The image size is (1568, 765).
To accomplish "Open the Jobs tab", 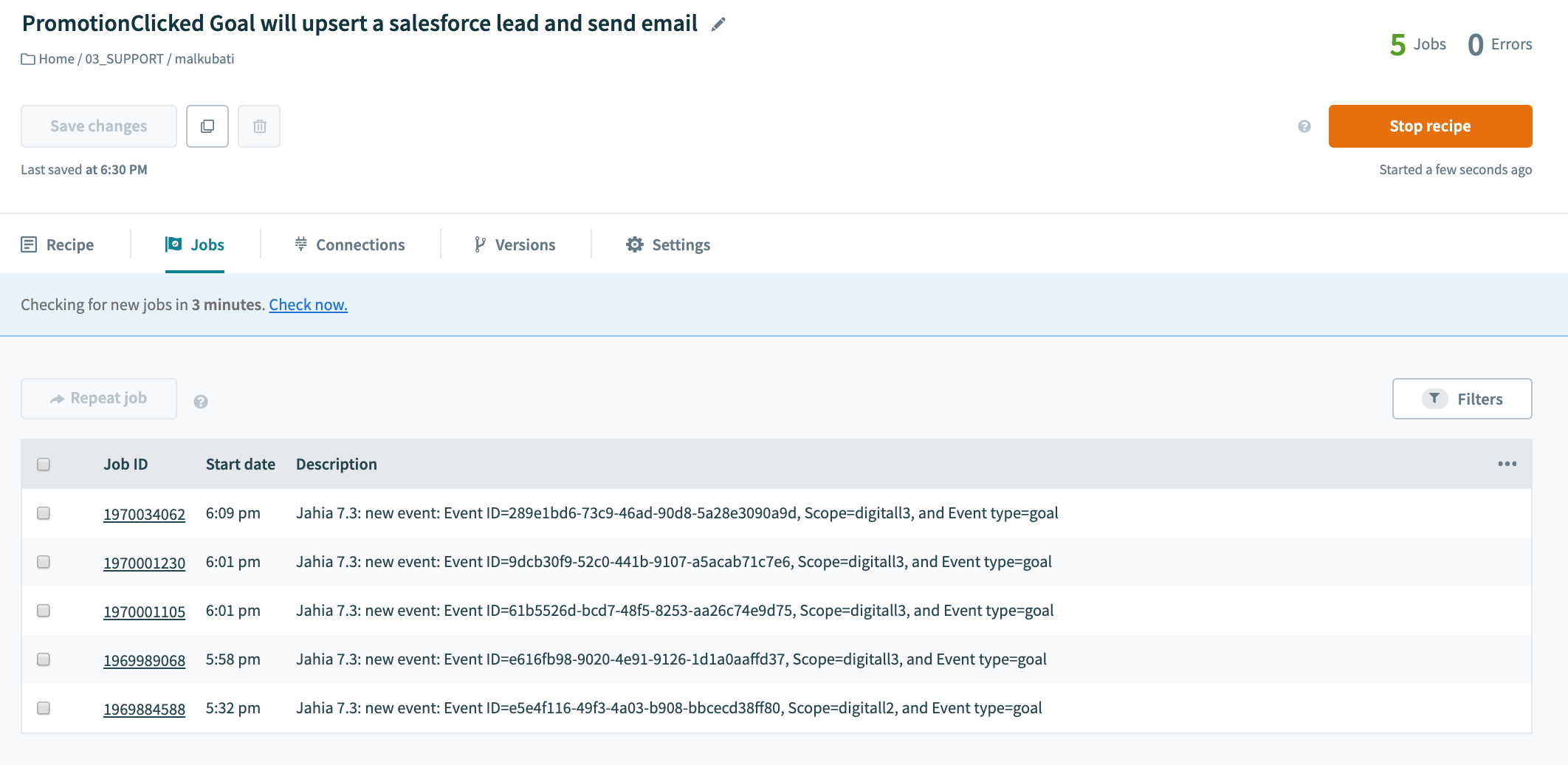I will (x=195, y=244).
